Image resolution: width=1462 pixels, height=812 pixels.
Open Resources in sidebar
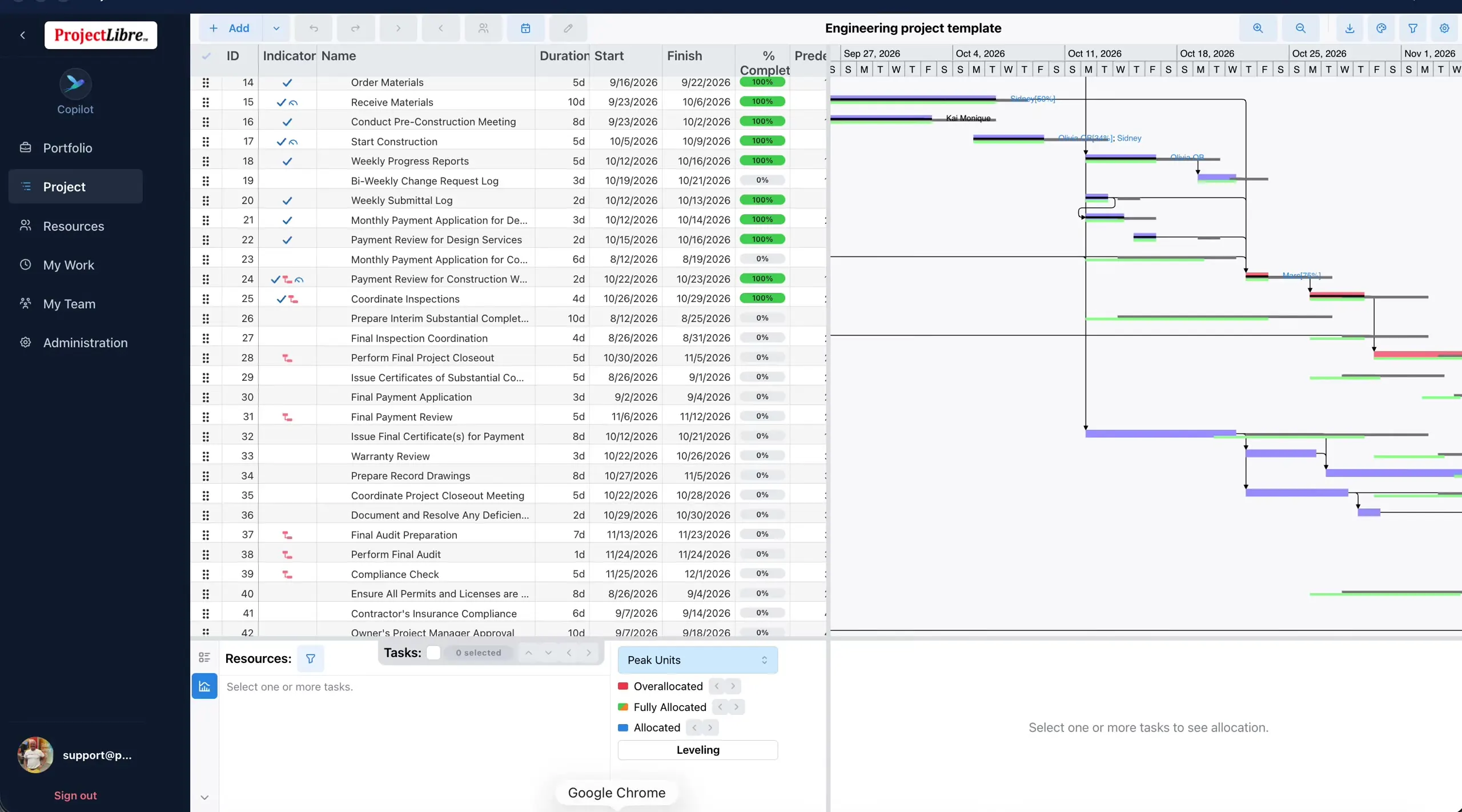point(75,226)
